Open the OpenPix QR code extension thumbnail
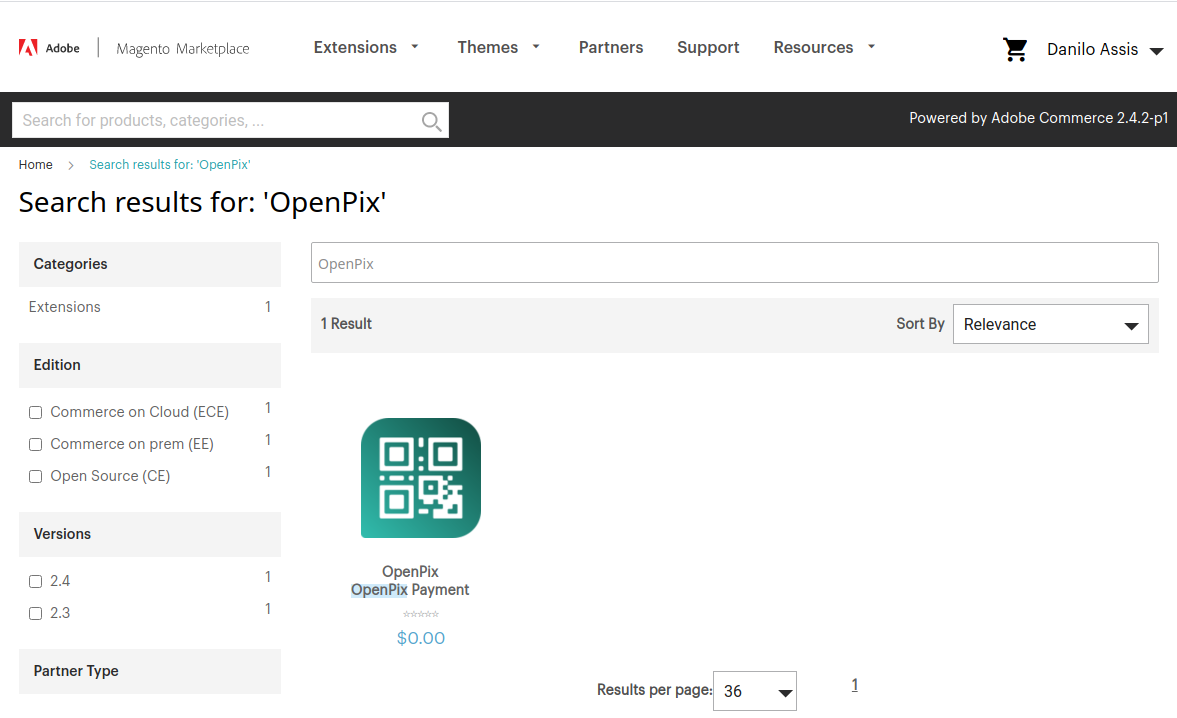 420,478
